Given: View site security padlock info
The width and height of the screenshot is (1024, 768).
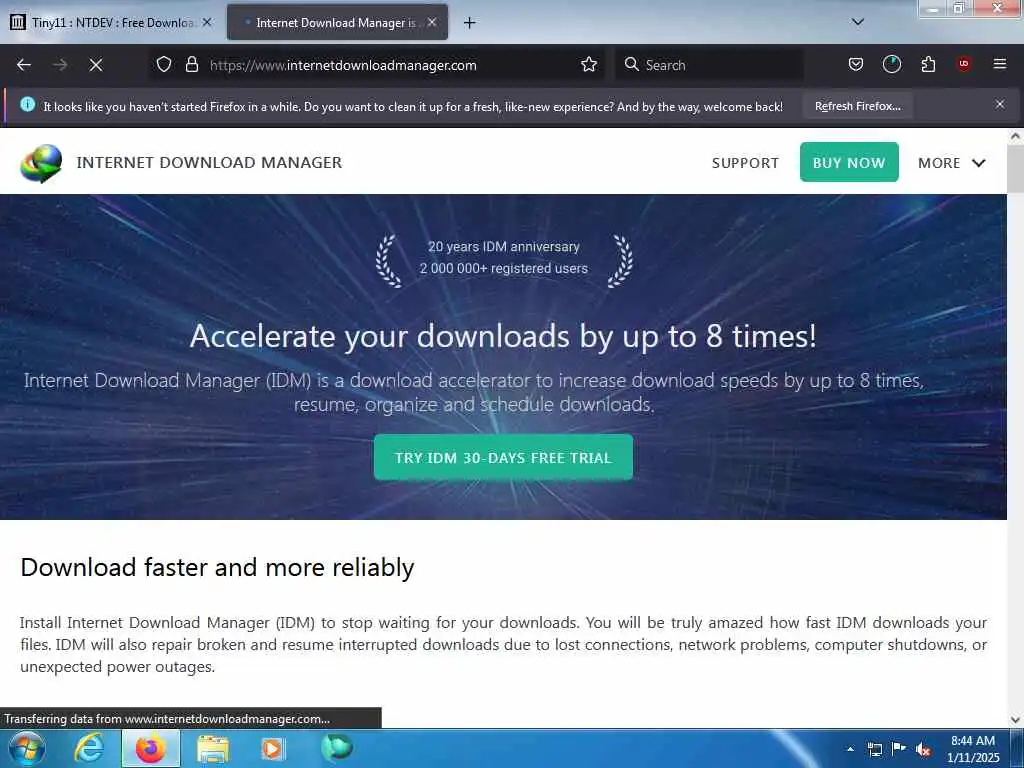Looking at the screenshot, I should [x=191, y=64].
